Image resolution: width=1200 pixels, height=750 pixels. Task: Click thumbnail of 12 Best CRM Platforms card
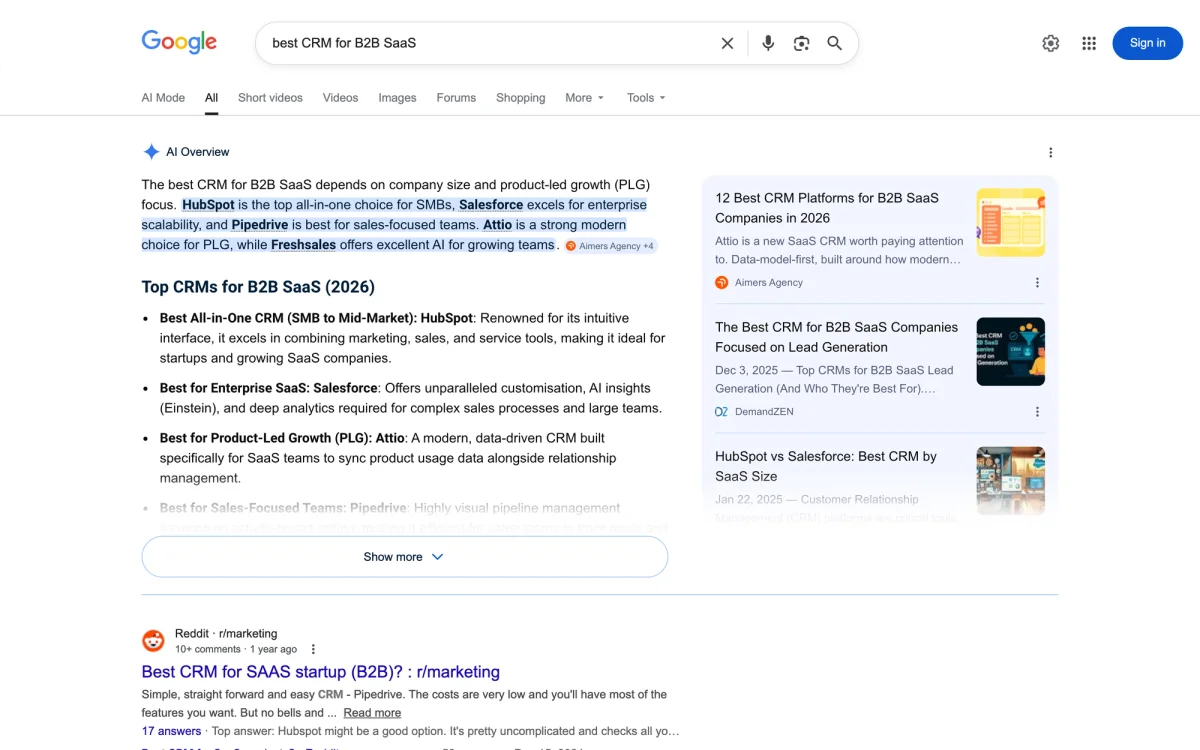[1010, 222]
